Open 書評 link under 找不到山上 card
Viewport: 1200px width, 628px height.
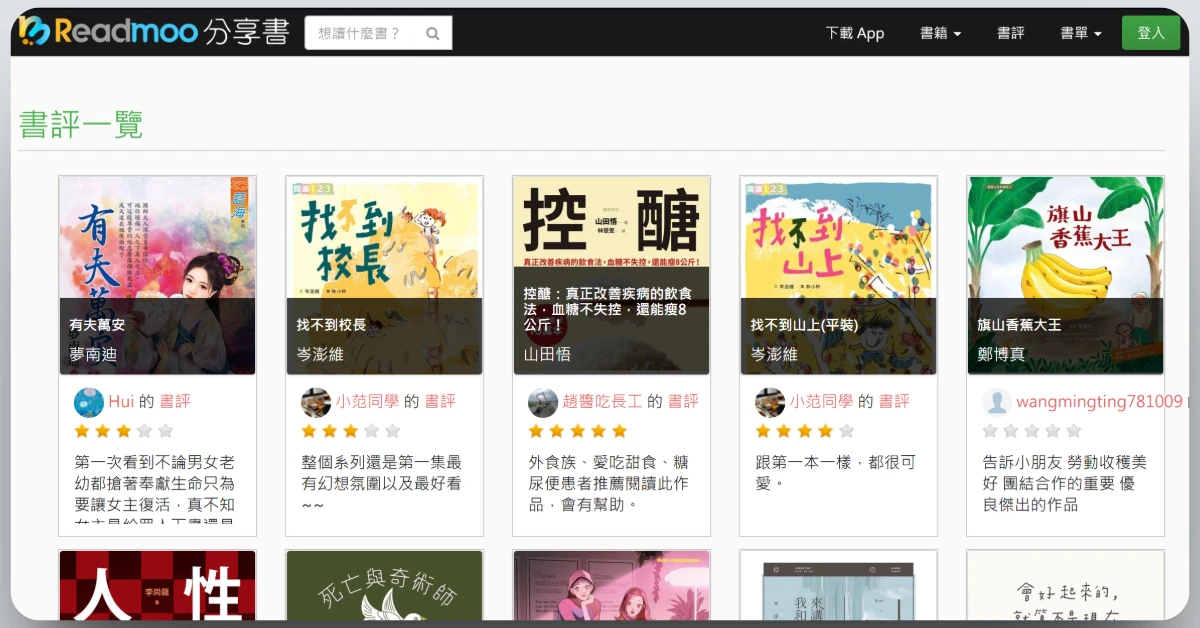point(894,402)
